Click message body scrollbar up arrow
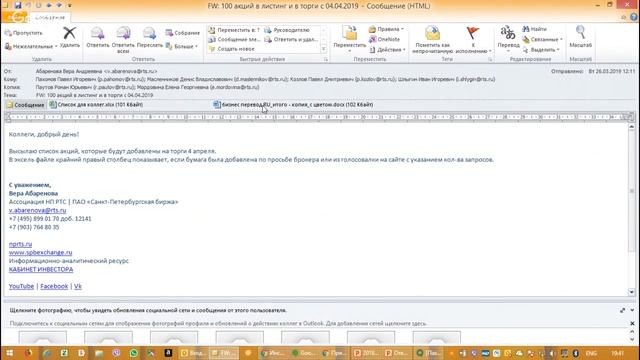 (x=631, y=127)
